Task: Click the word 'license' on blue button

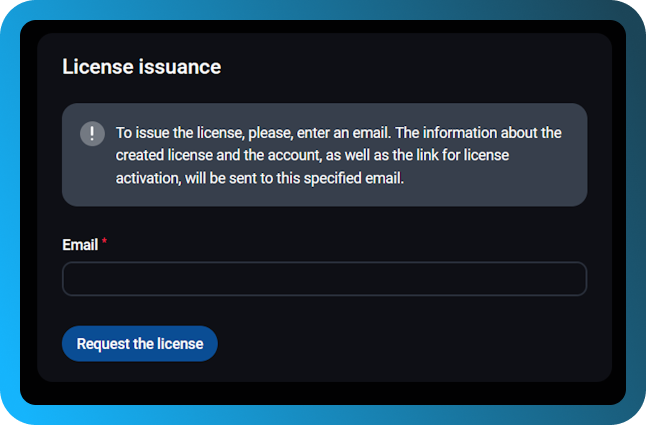Action: tap(180, 344)
